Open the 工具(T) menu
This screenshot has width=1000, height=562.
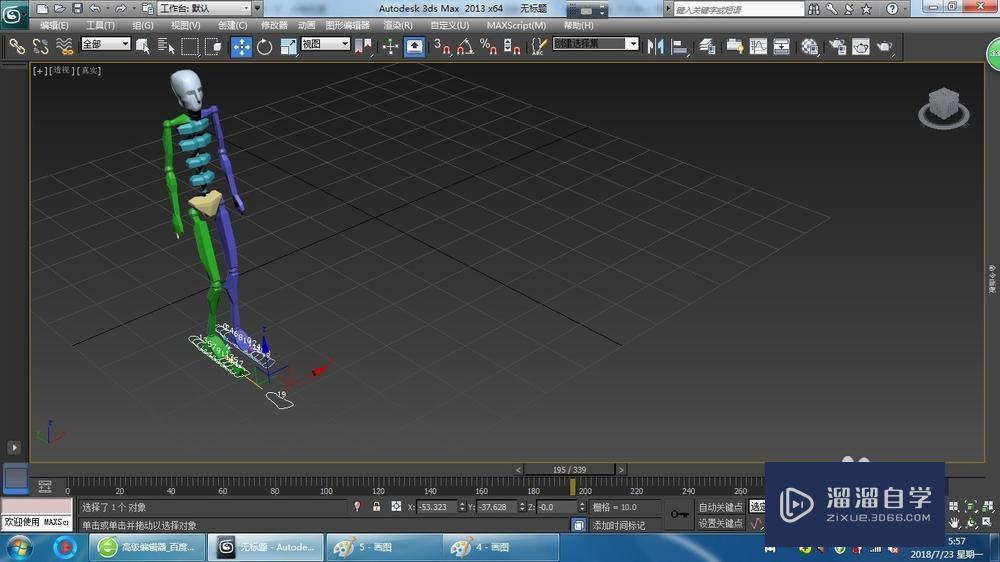pyautogui.click(x=100, y=26)
